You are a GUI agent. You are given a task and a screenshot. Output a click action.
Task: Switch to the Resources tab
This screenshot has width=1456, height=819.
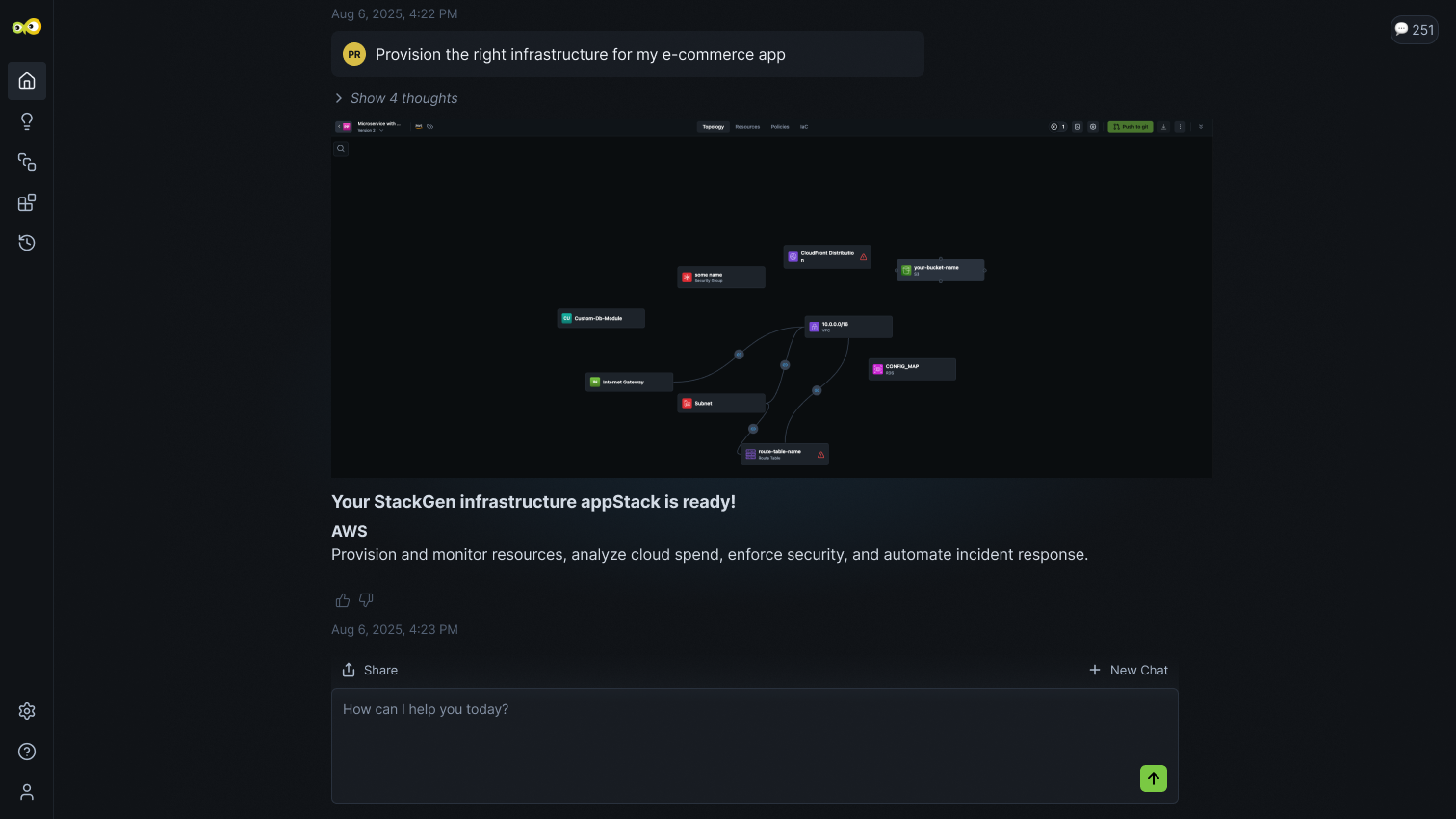(x=747, y=127)
